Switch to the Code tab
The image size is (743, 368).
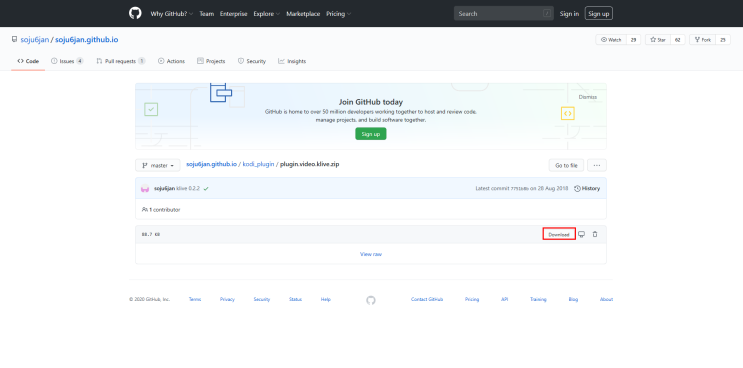click(x=28, y=61)
